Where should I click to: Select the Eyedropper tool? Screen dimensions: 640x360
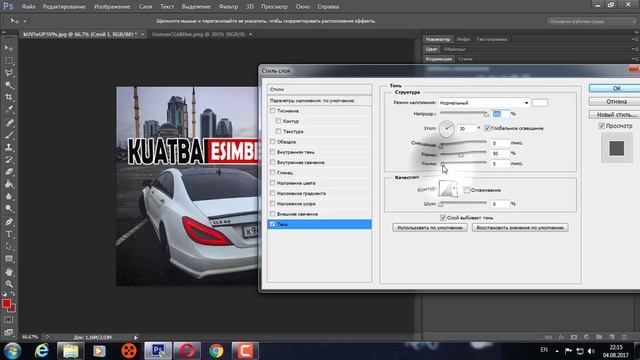click(x=9, y=109)
